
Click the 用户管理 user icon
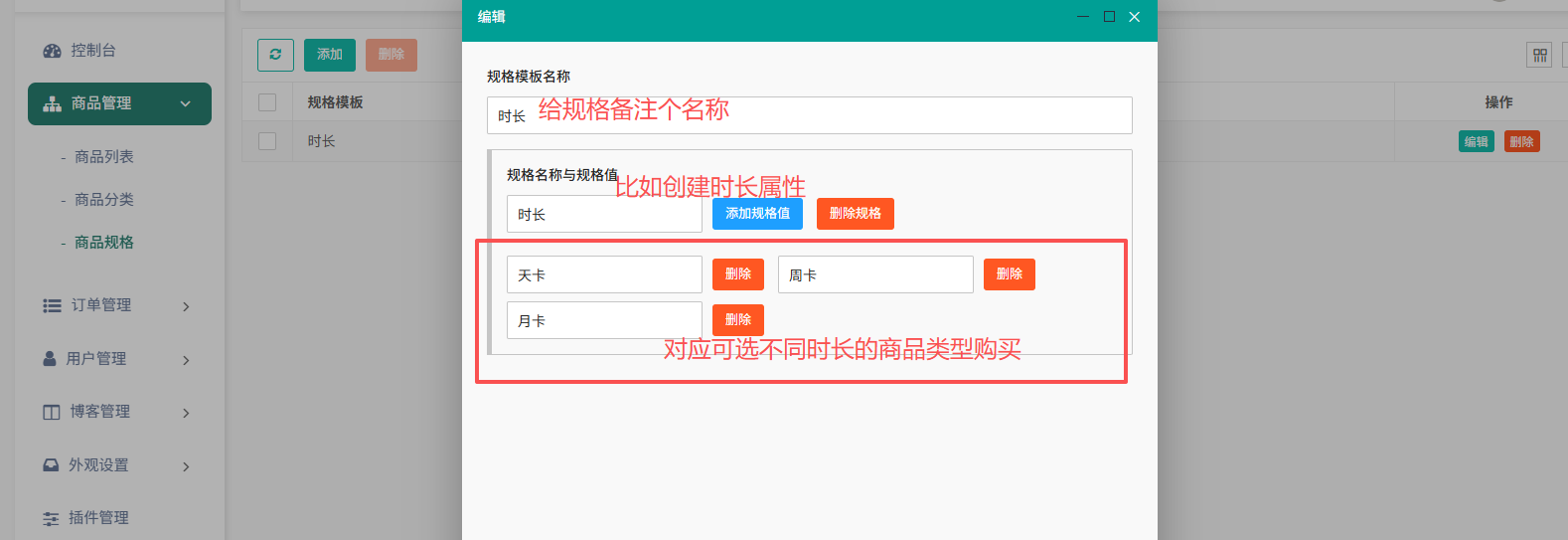tap(50, 359)
